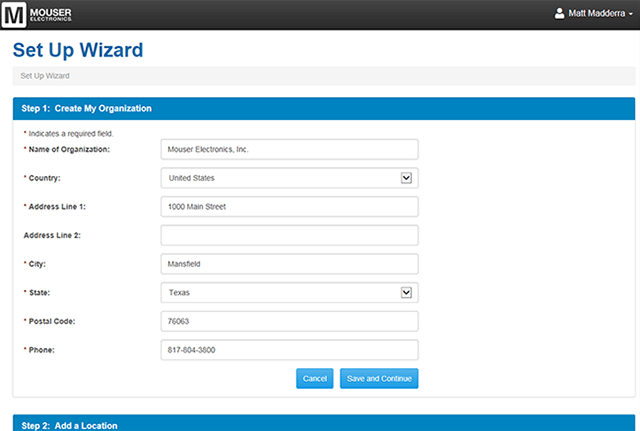
Task: Click the City field containing Mansfield
Action: tap(289, 264)
